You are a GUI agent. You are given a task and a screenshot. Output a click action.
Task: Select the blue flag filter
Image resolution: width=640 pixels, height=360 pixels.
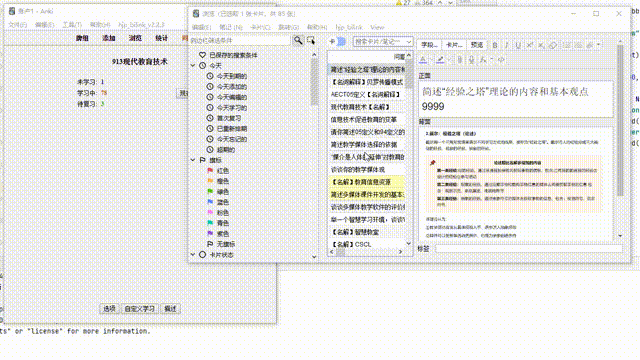coord(218,202)
